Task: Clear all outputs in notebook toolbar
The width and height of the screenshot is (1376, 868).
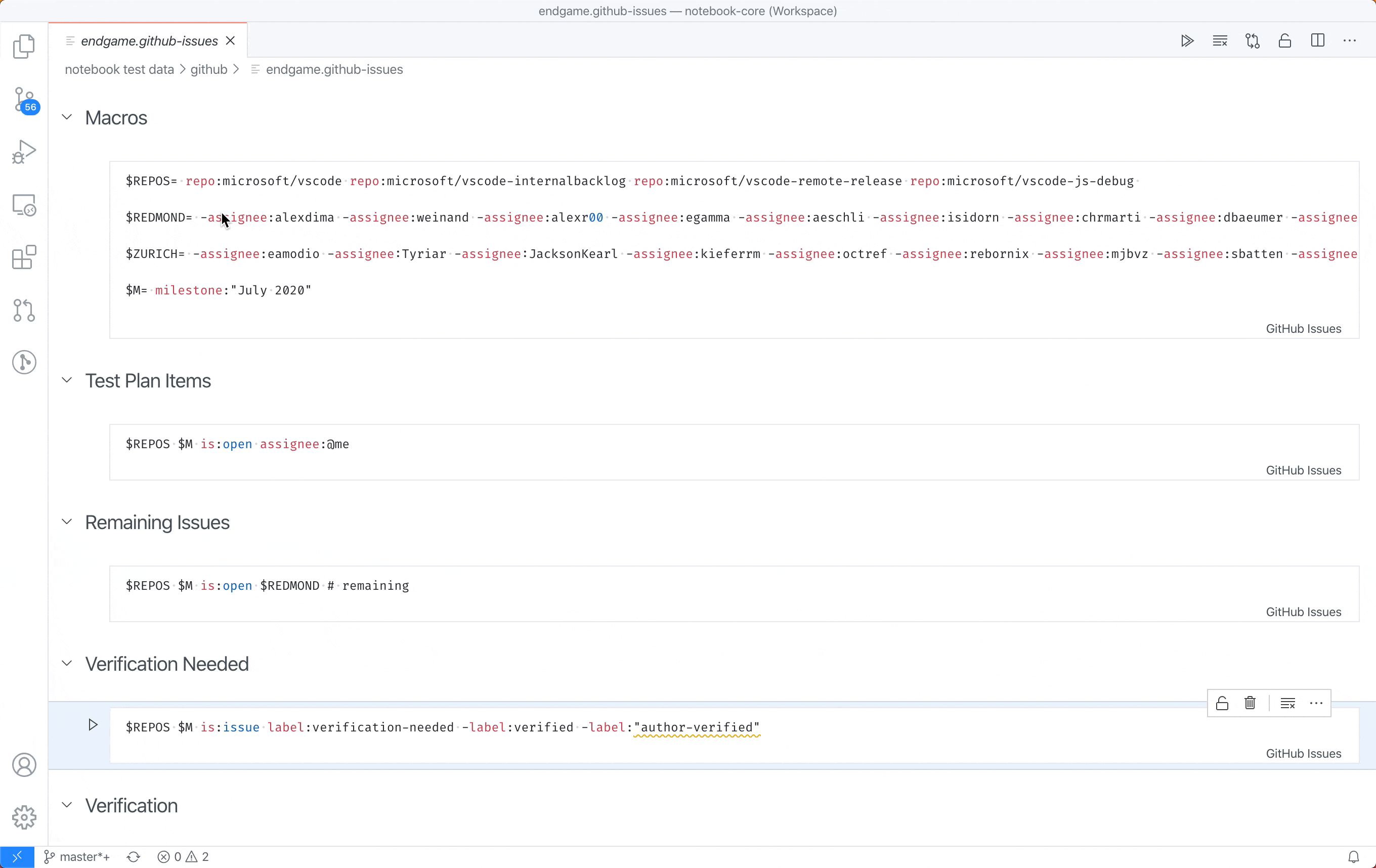Action: 1220,40
